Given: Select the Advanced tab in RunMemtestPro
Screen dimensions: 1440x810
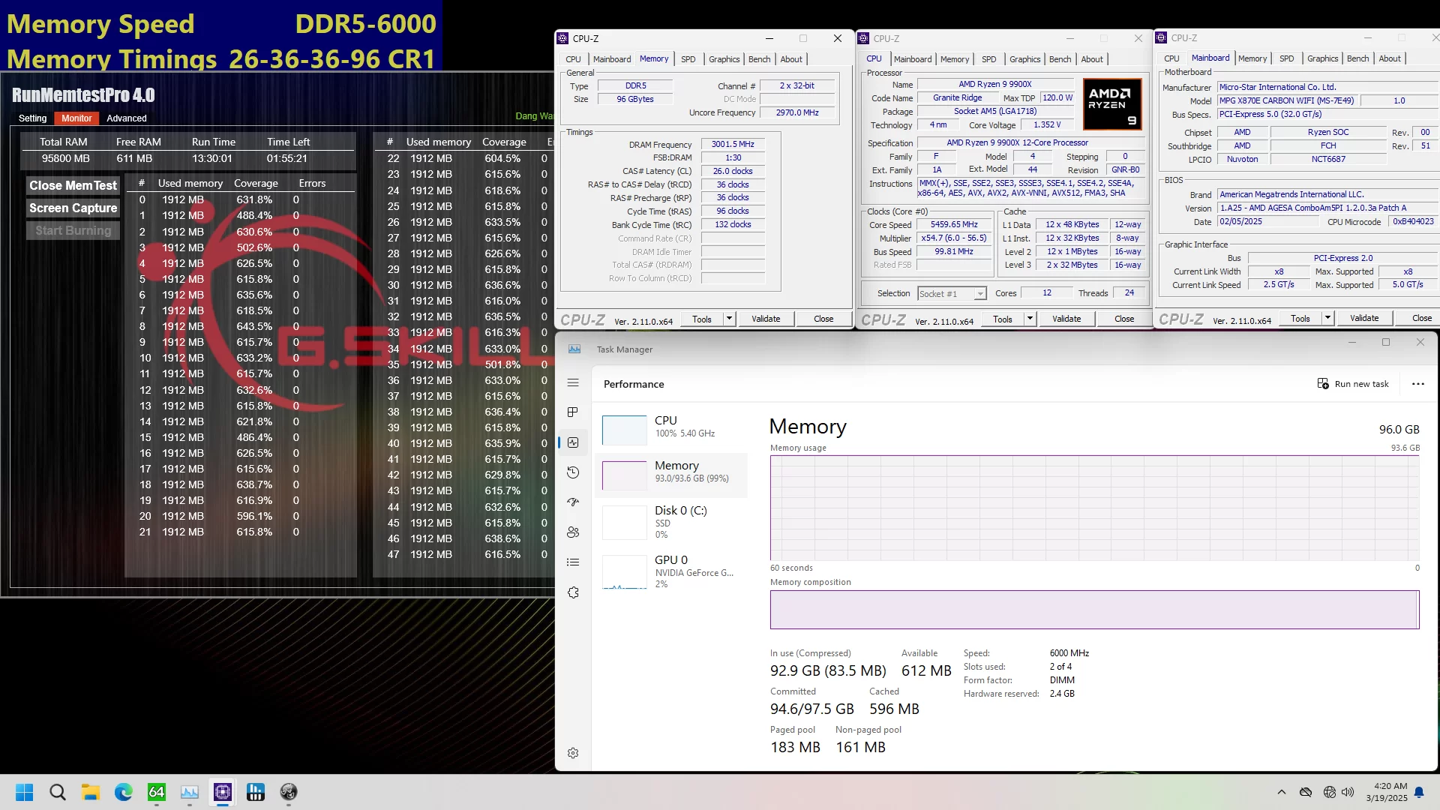Looking at the screenshot, I should pos(126,117).
